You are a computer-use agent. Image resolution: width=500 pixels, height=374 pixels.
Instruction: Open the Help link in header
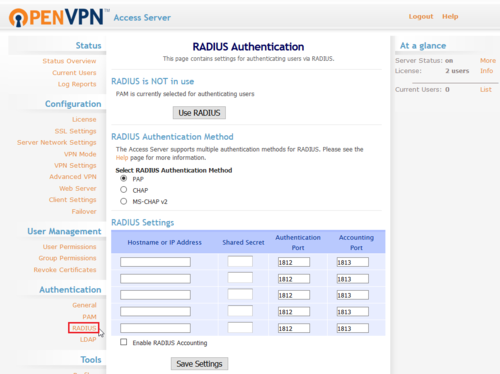(450, 16)
